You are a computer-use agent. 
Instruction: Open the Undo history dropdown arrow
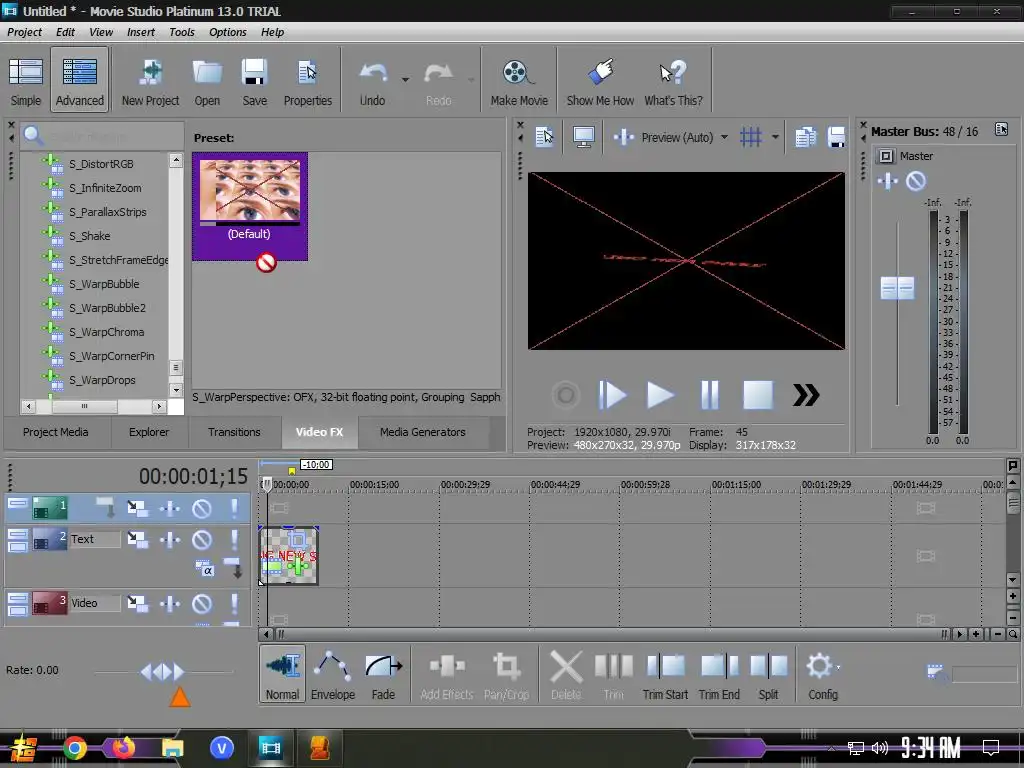405,80
